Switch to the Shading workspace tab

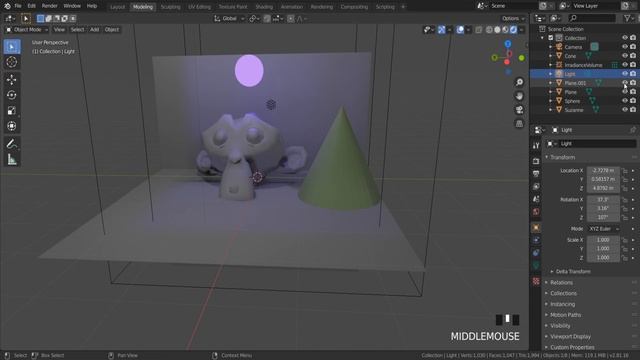point(264,7)
